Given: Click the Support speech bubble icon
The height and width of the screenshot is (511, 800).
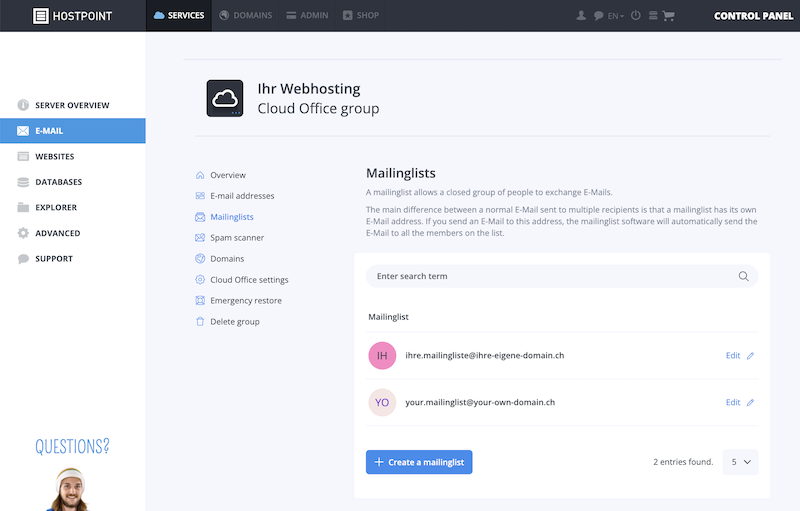Looking at the screenshot, I should 23,259.
